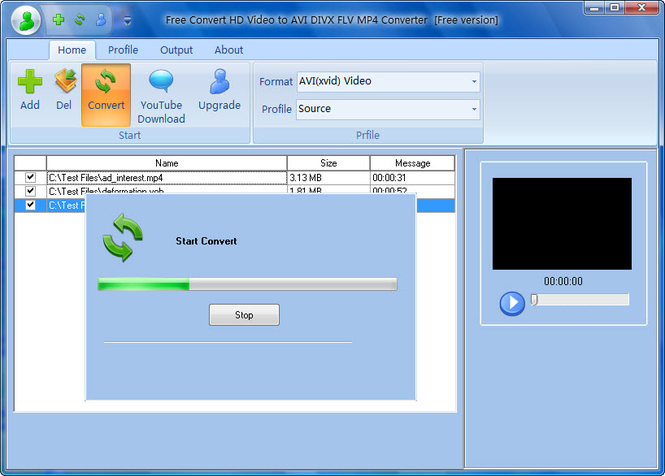Maximize the converter window

(615, 8)
